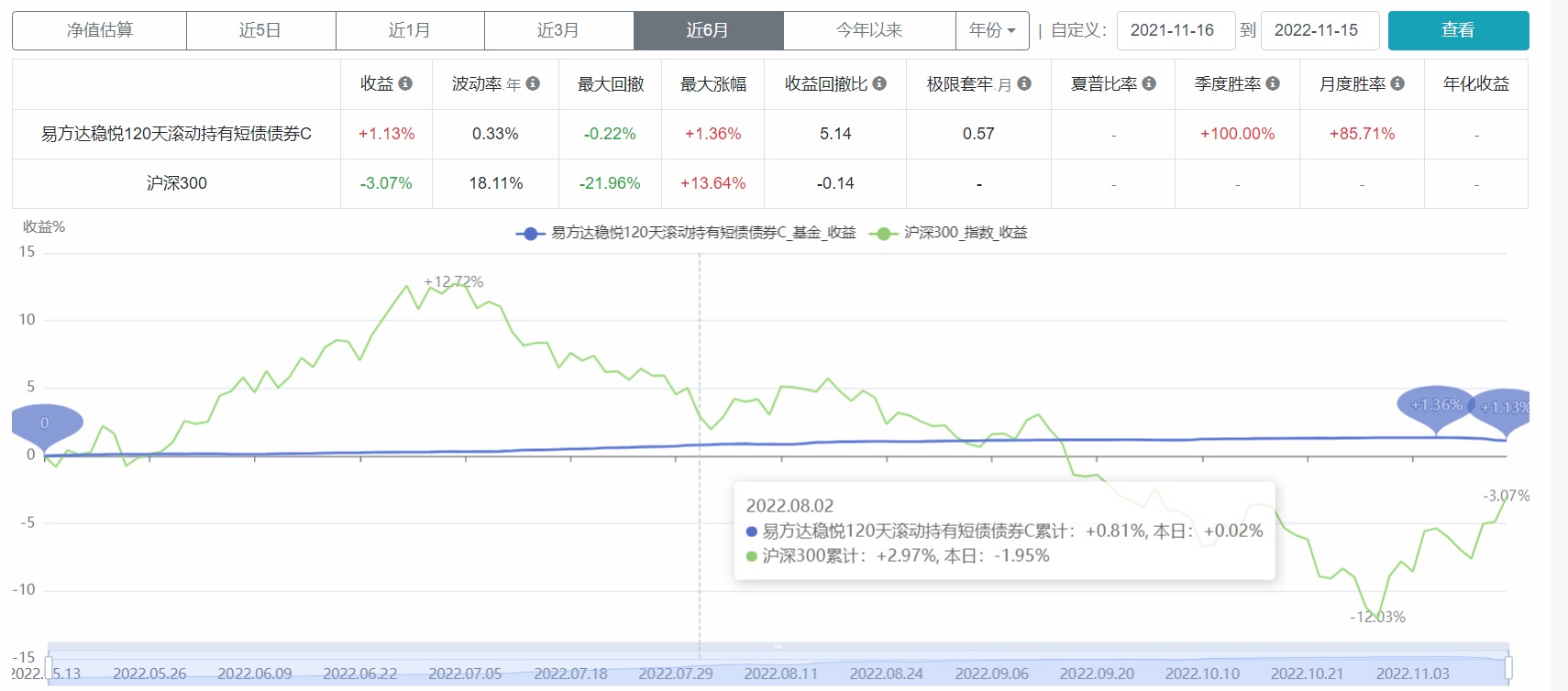Screen dimensions: 1568x691
Task: Click the 2022.10.10 date on the timeline
Action: 1202,674
